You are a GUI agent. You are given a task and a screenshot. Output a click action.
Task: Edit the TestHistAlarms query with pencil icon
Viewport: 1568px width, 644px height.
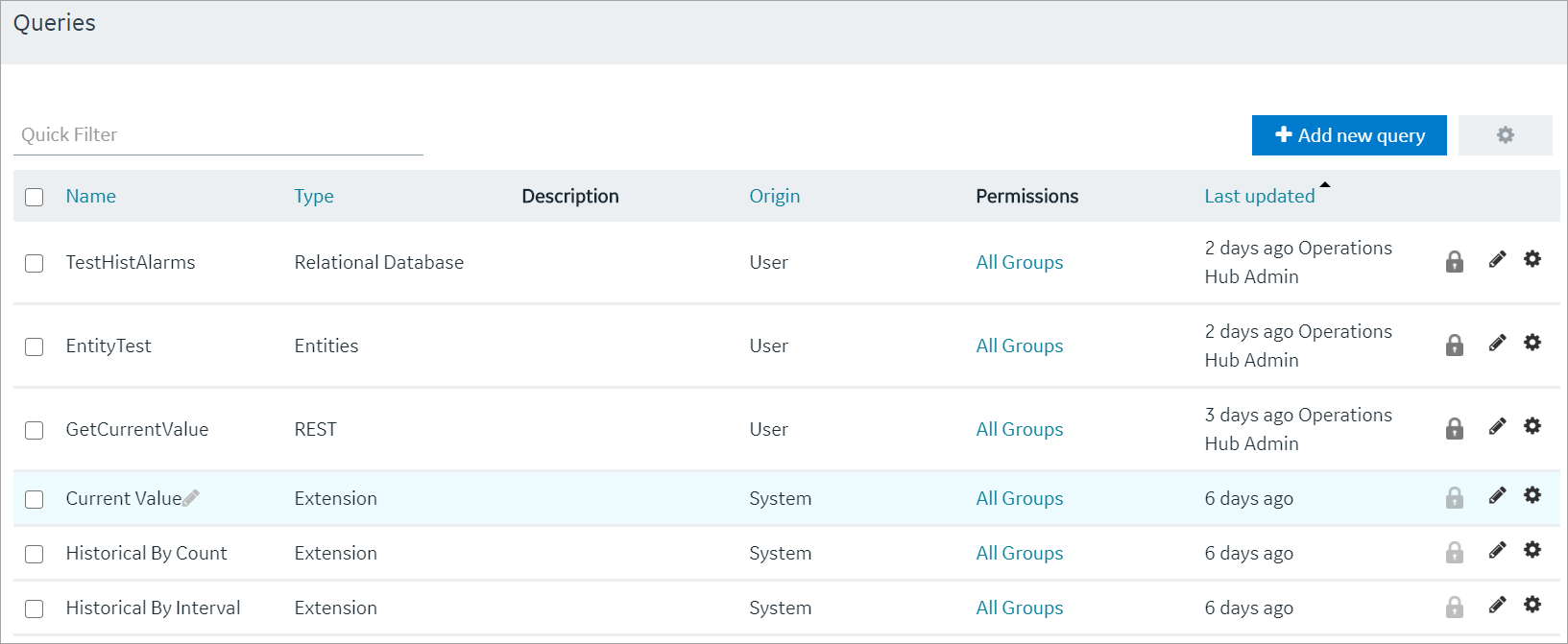(1497, 259)
